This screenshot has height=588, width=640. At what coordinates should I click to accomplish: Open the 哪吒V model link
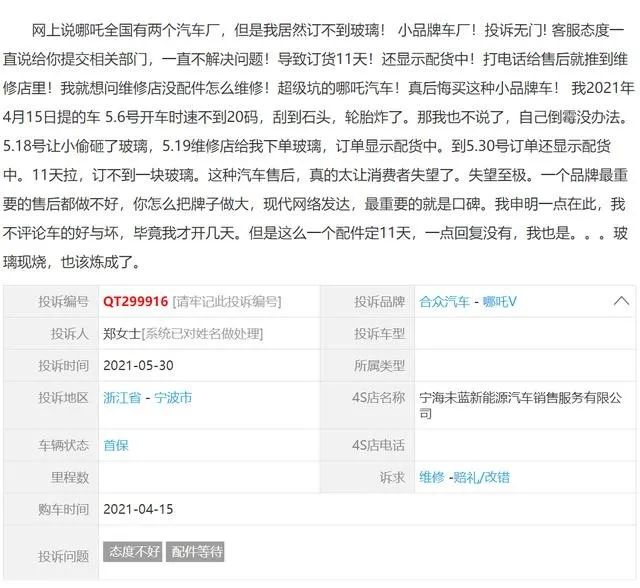tap(499, 302)
